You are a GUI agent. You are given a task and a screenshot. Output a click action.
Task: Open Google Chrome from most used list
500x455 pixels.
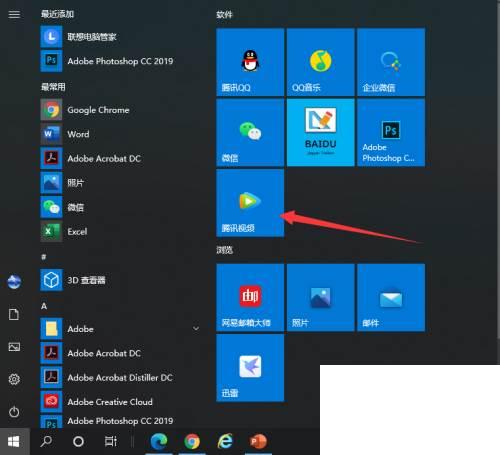121,110
